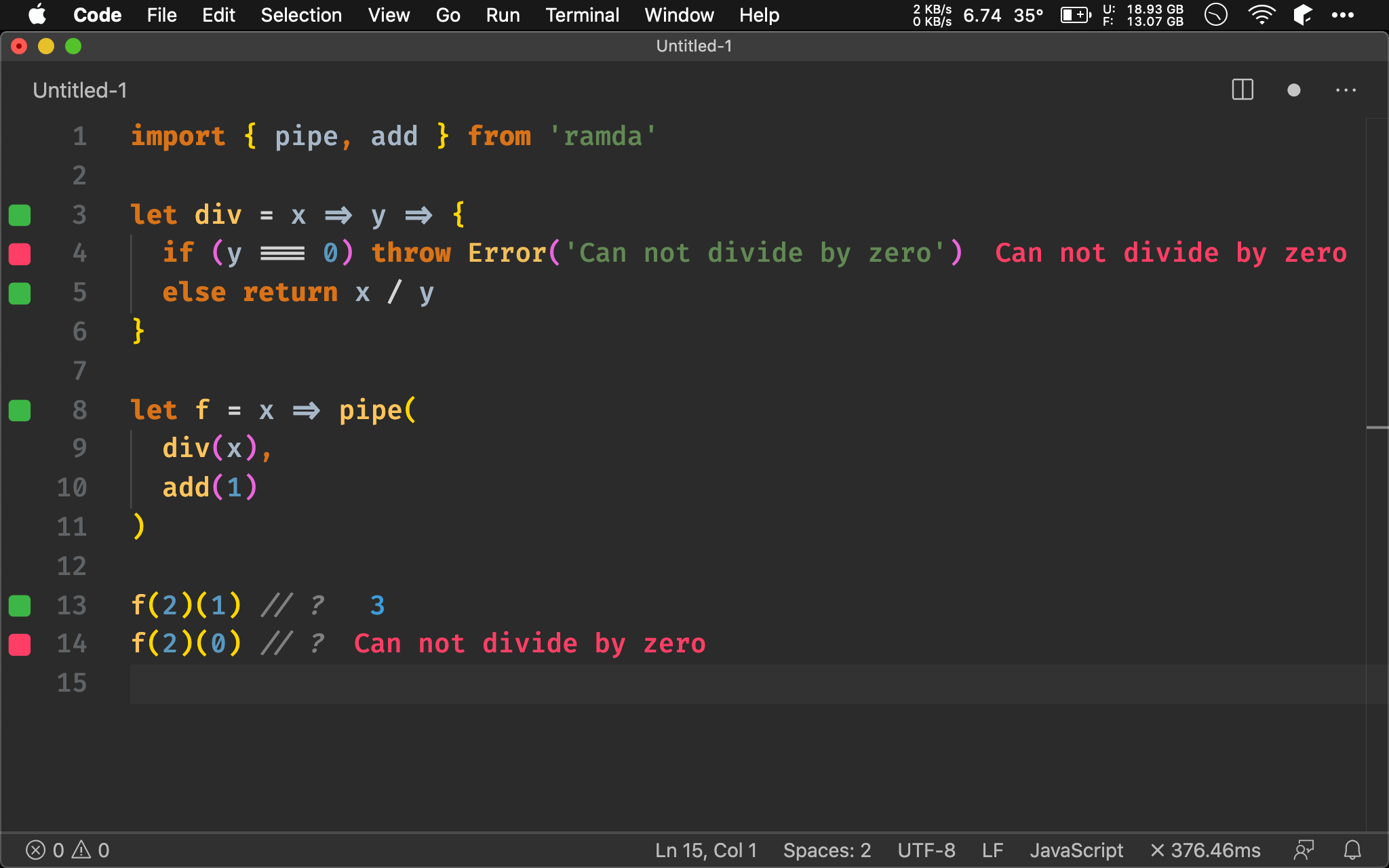
Task: Open the Run menu
Action: pos(503,15)
